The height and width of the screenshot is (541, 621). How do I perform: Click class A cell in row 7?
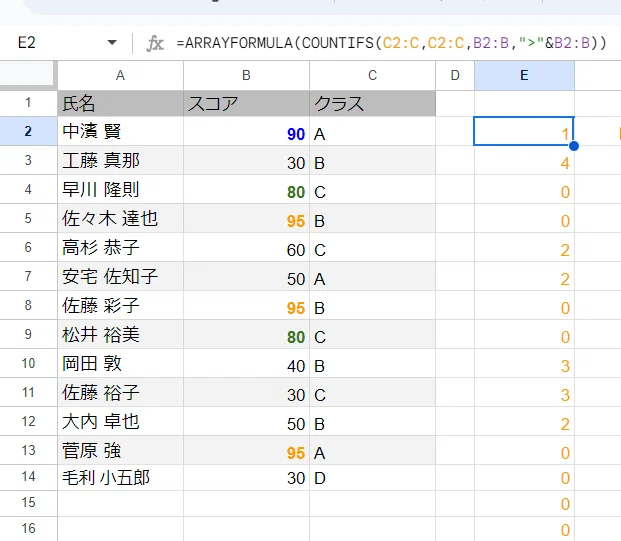[372, 276]
